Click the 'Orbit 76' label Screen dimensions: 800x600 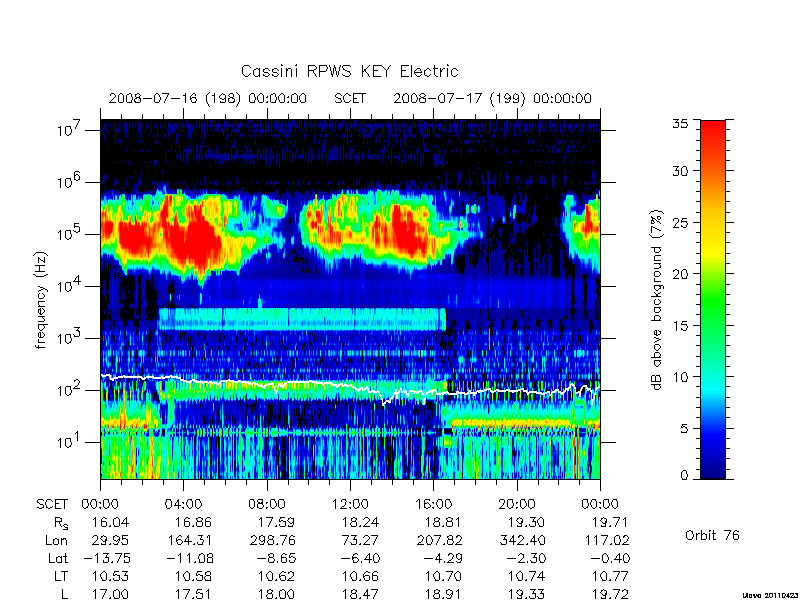(x=712, y=535)
